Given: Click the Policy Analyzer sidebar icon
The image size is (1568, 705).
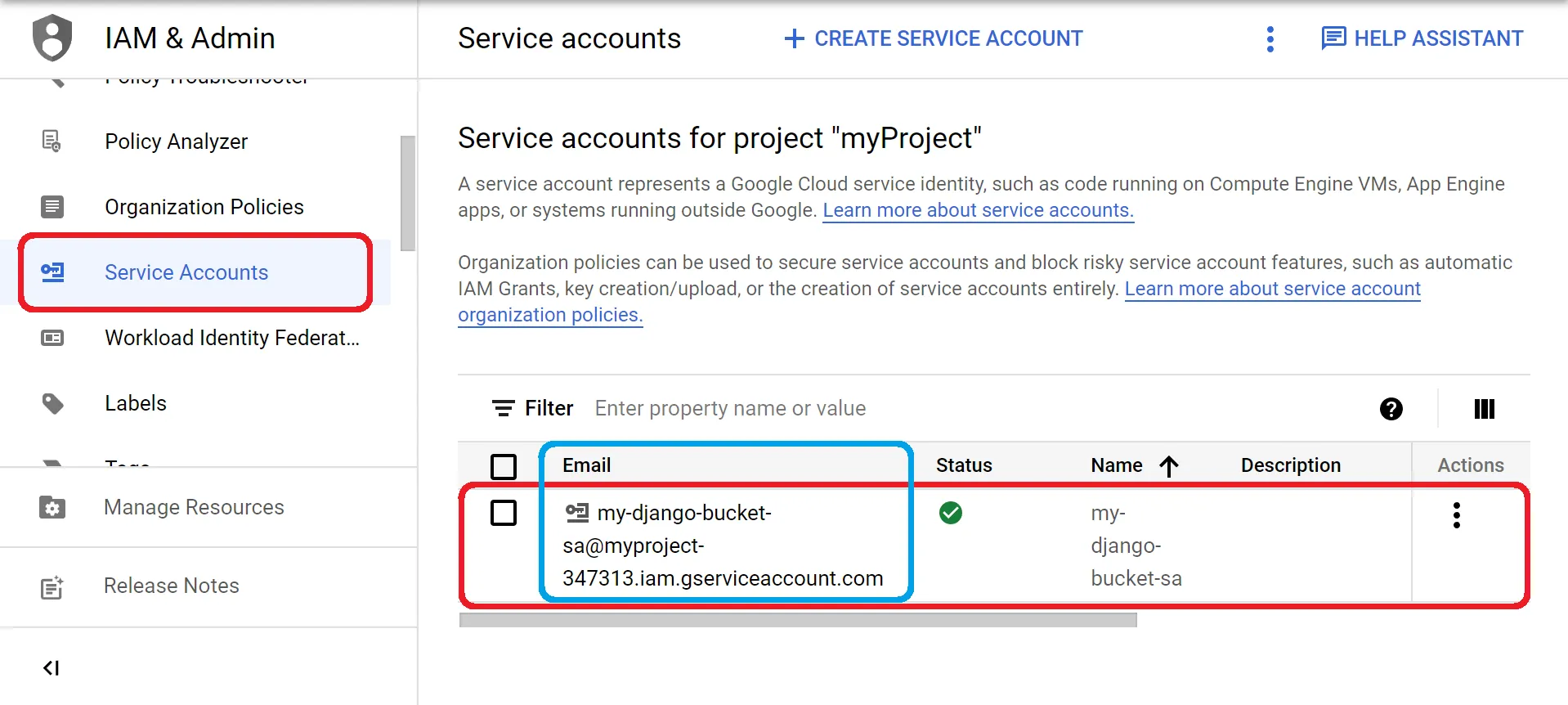Looking at the screenshot, I should pos(52,141).
